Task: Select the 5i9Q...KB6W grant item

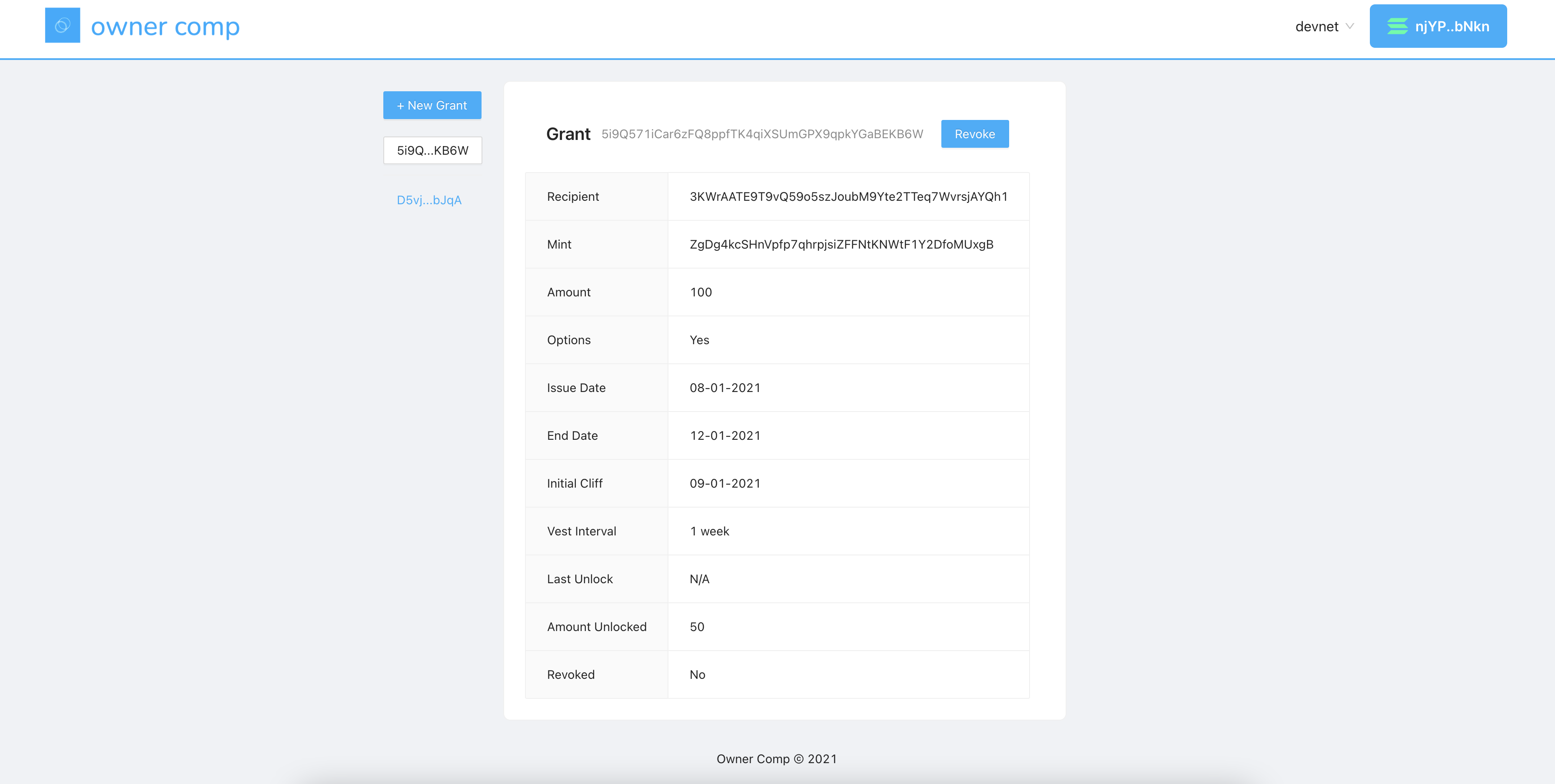Action: tap(432, 150)
